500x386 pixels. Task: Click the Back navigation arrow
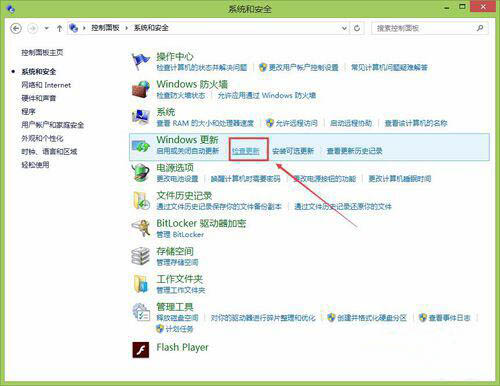pos(16,28)
